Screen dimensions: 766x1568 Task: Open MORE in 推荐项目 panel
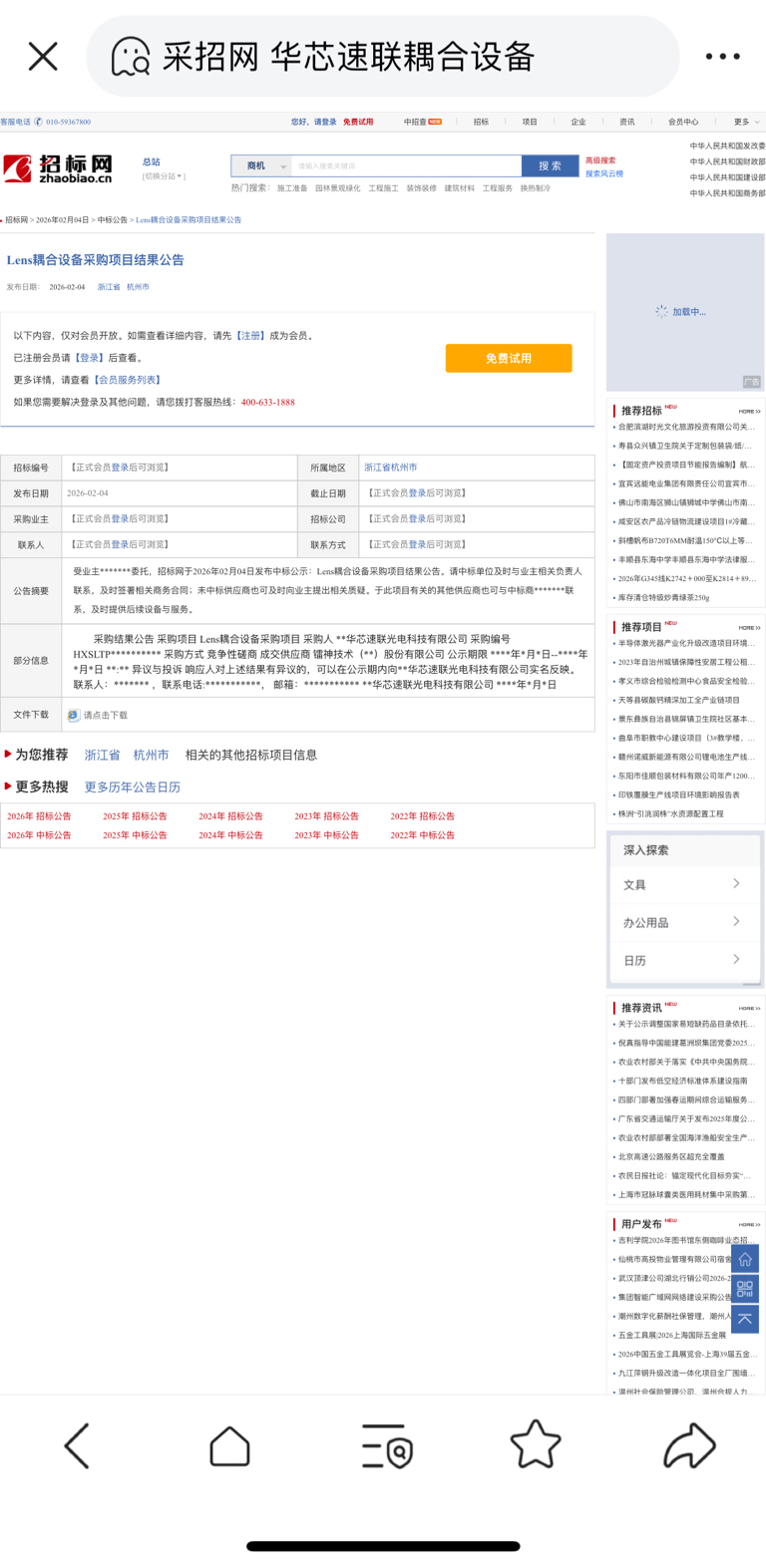[x=749, y=627]
